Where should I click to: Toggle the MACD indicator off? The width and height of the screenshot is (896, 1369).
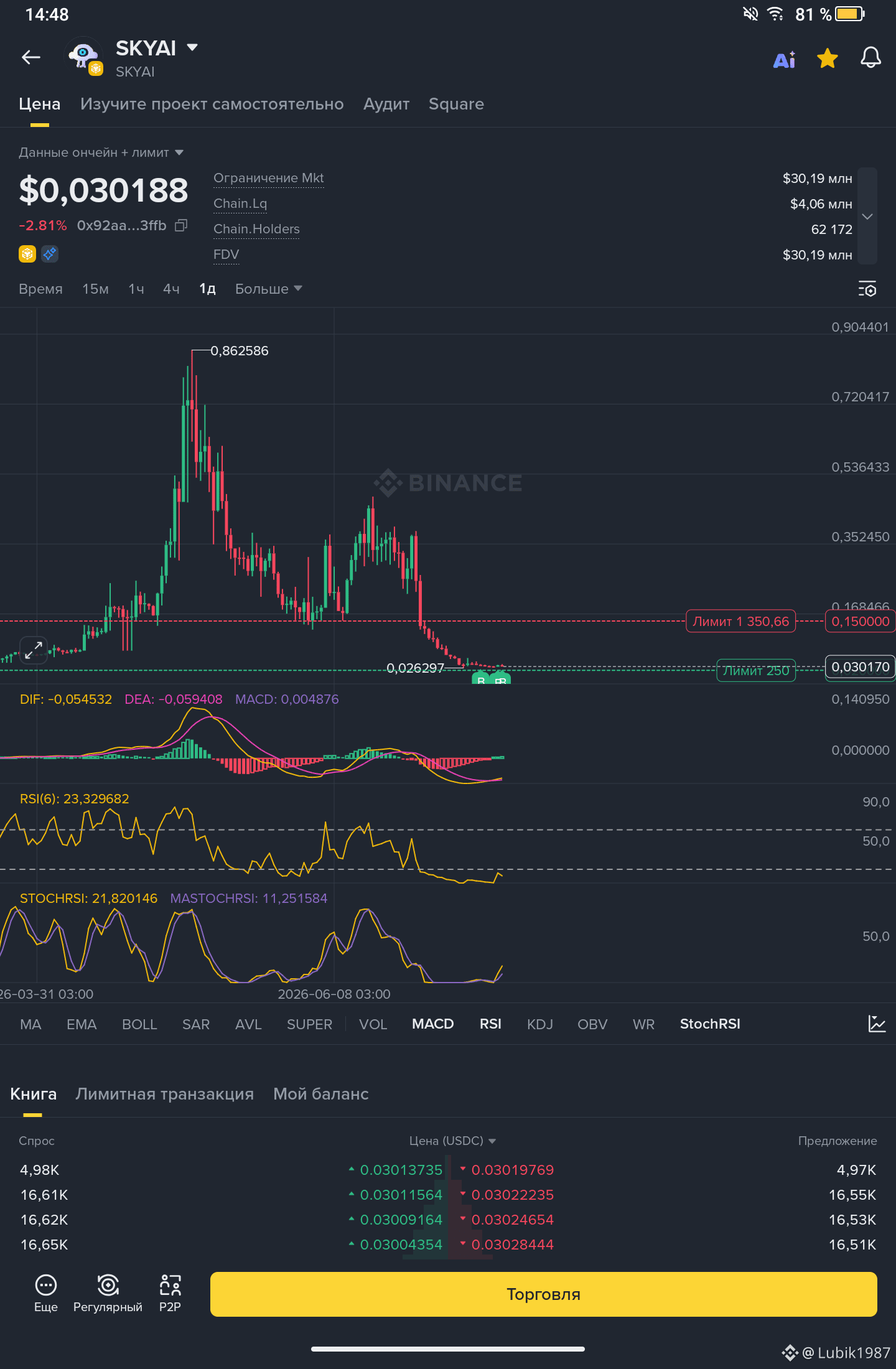[x=433, y=1024]
